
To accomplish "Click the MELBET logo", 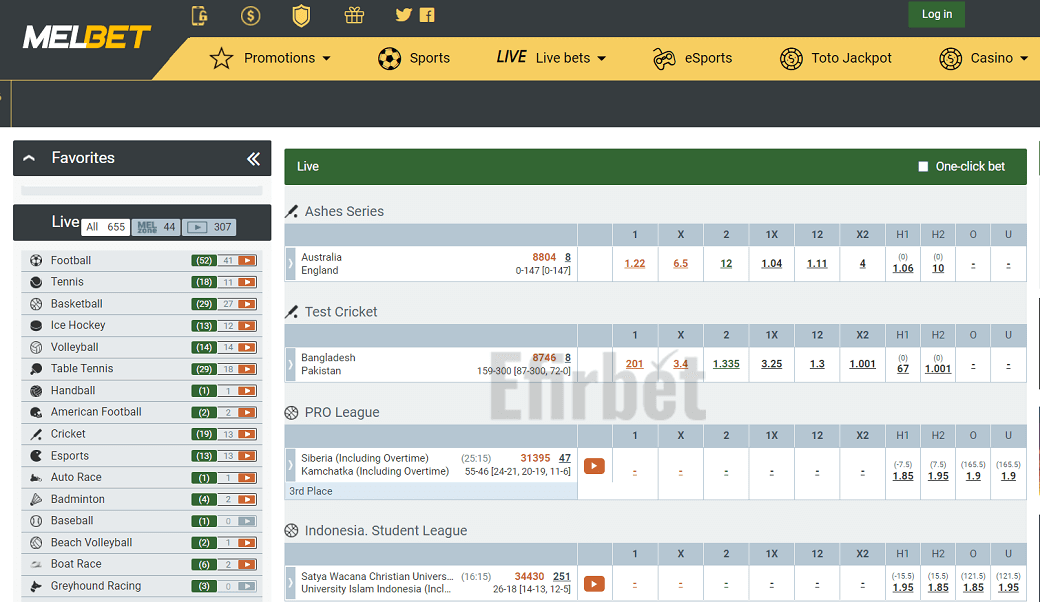I will pos(87,37).
